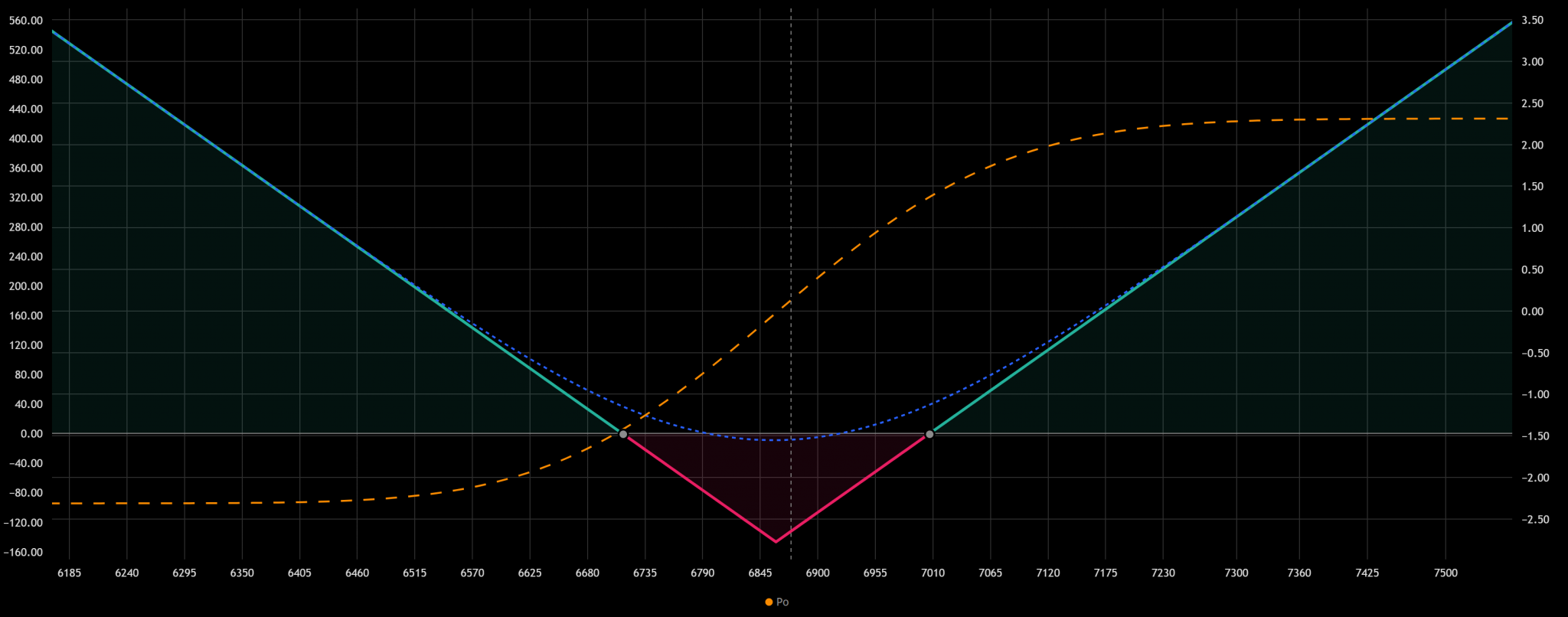Click the orange legend dot beside Po
Screen dimensions: 1568x617
(x=769, y=602)
